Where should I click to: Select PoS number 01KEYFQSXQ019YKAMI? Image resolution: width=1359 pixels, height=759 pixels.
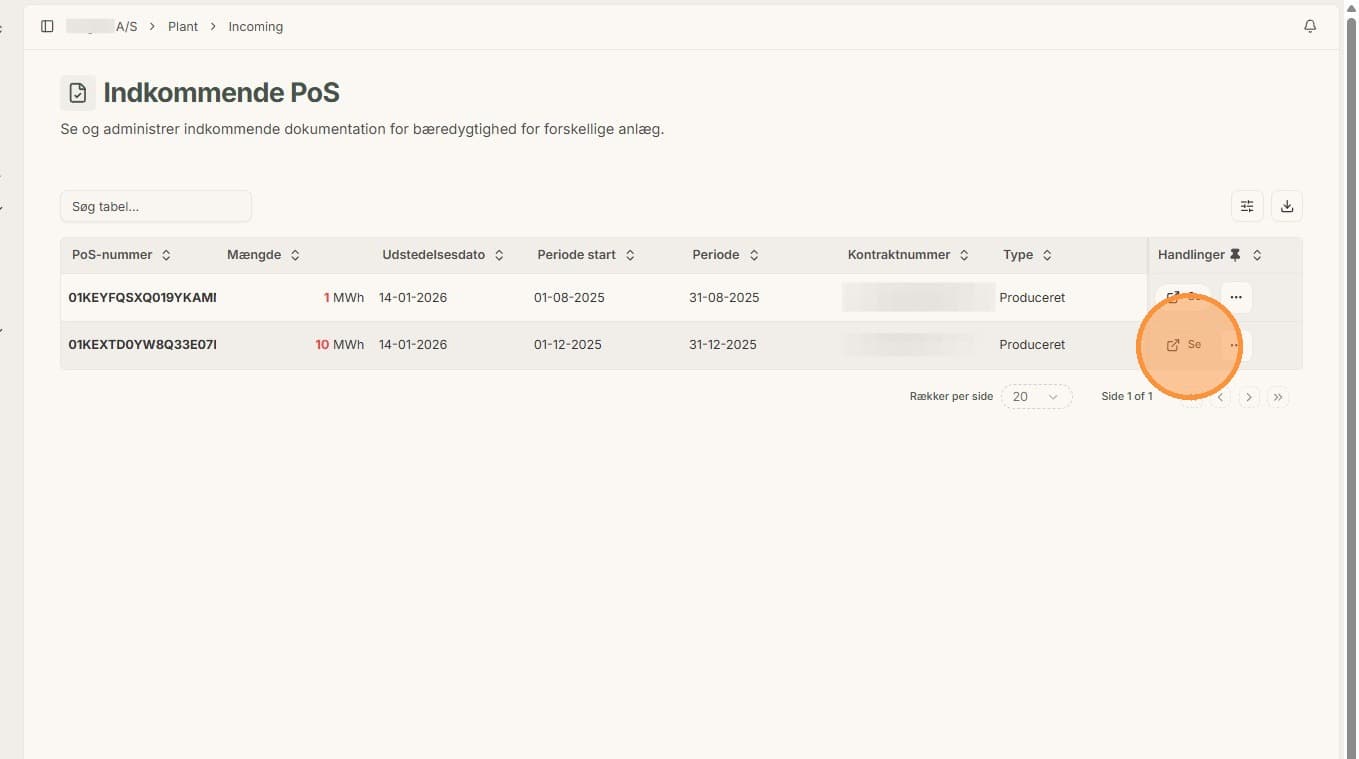coord(142,298)
